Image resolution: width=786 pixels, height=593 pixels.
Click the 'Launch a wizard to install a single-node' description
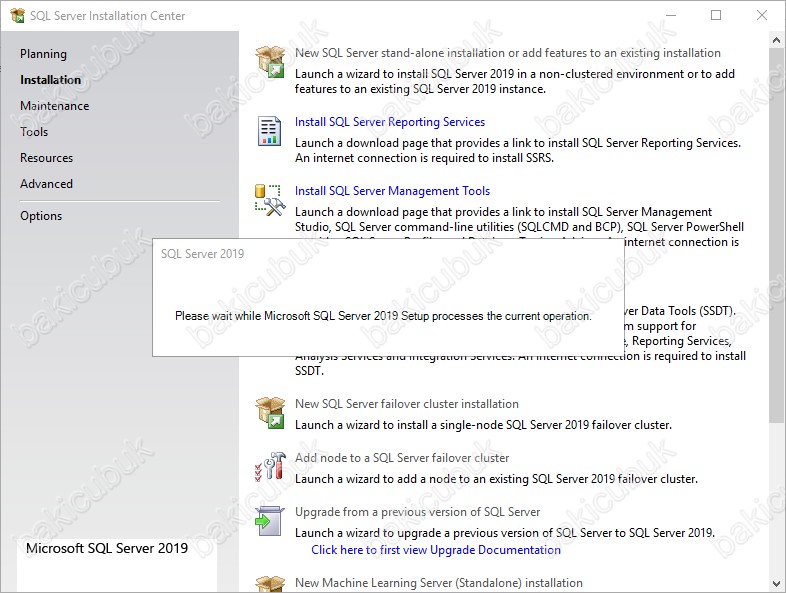pyautogui.click(x=483, y=425)
